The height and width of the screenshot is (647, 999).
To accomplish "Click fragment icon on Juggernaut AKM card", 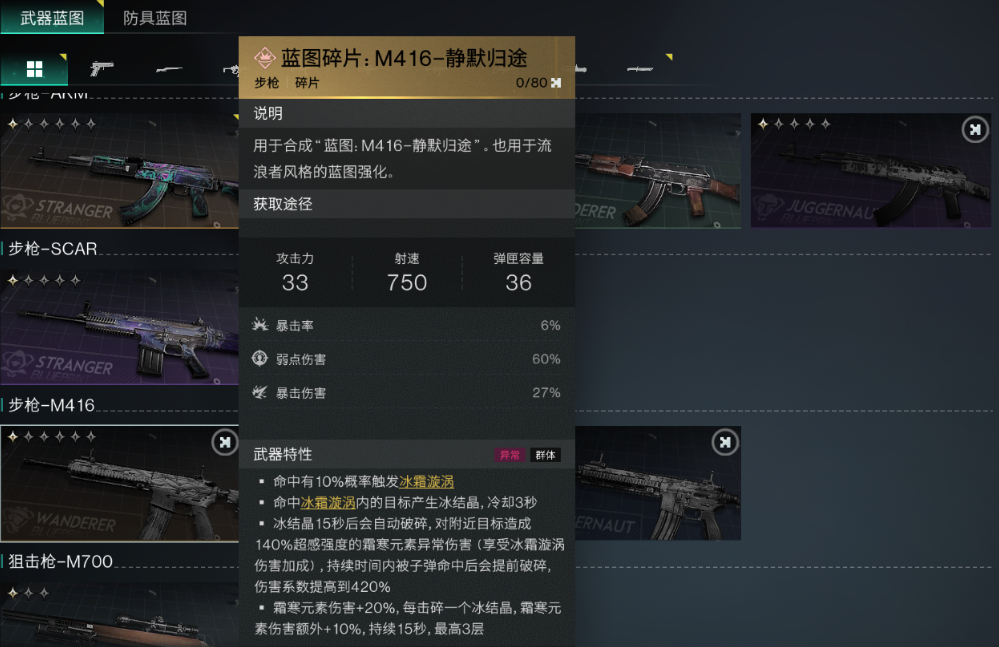I will coord(975,130).
